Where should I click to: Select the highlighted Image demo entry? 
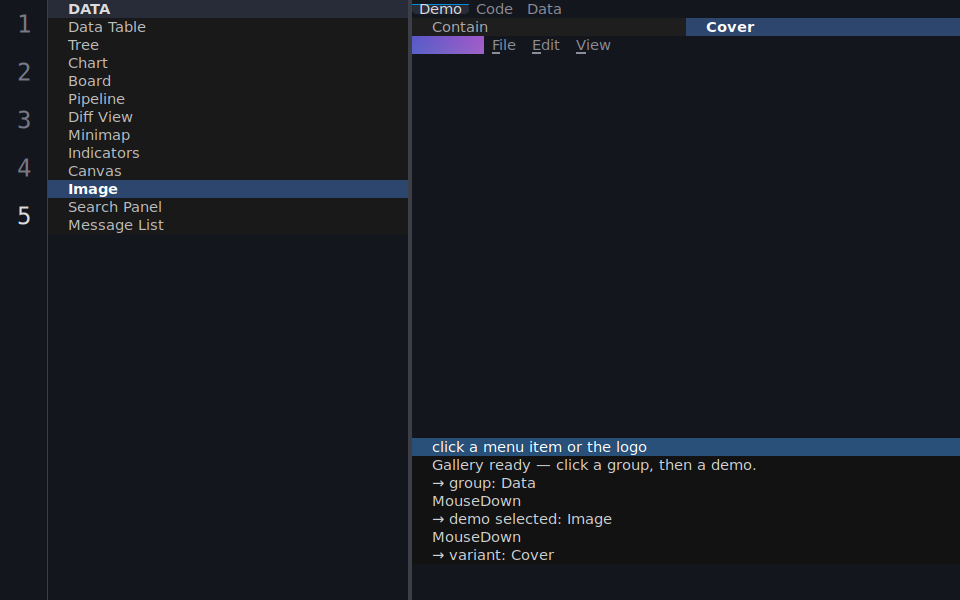point(228,189)
